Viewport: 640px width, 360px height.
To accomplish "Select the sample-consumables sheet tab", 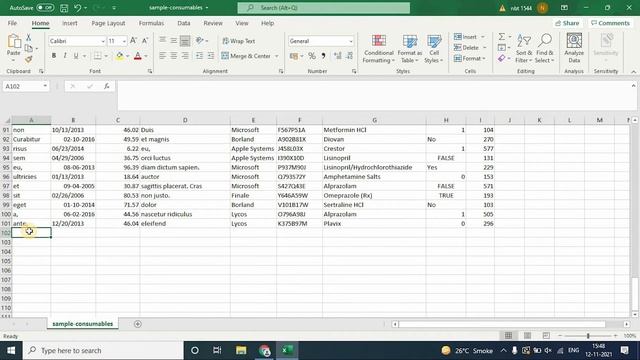I will point(82,324).
